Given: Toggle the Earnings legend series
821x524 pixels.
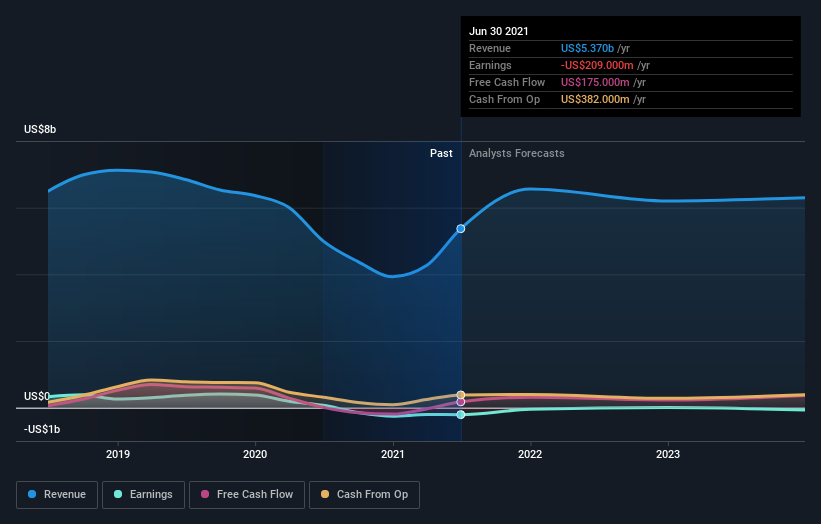Looking at the screenshot, I should pos(143,495).
